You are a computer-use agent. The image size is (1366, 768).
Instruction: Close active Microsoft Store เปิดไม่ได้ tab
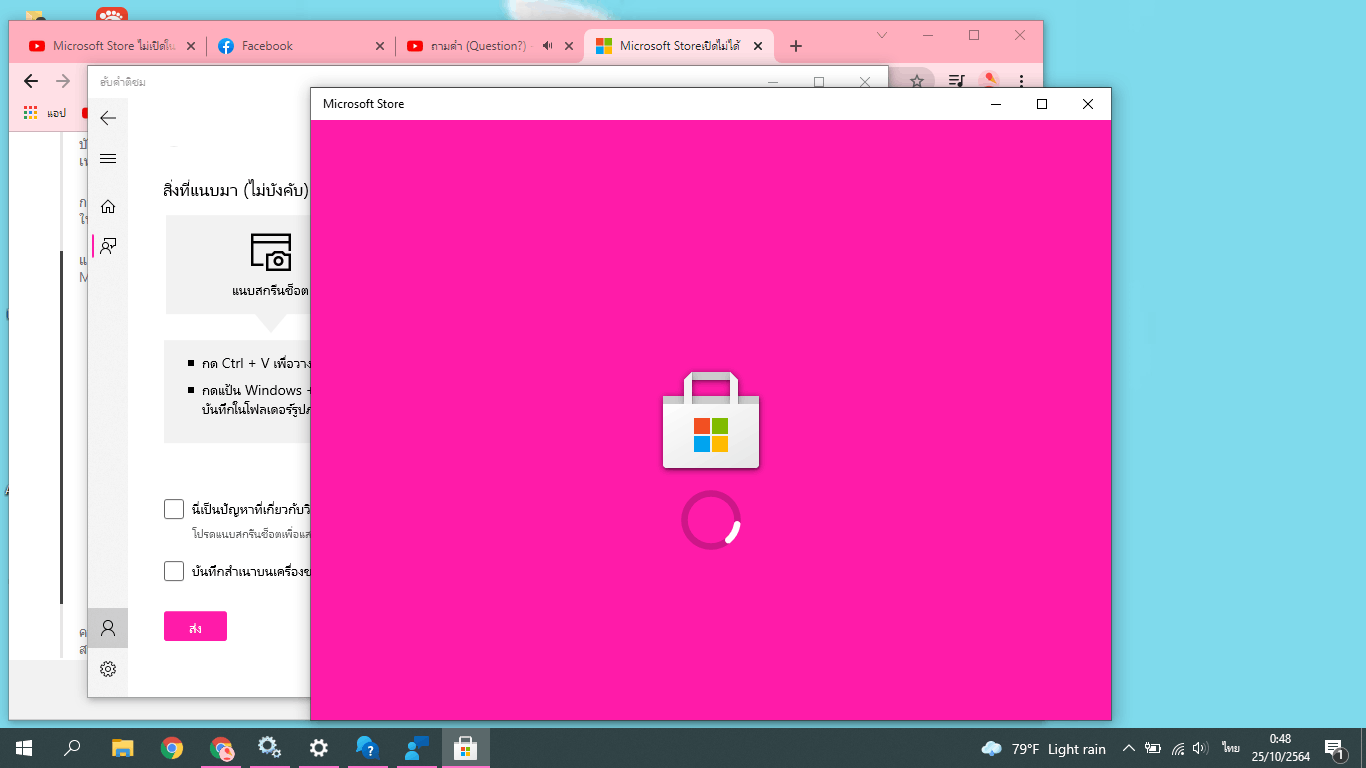[758, 46]
